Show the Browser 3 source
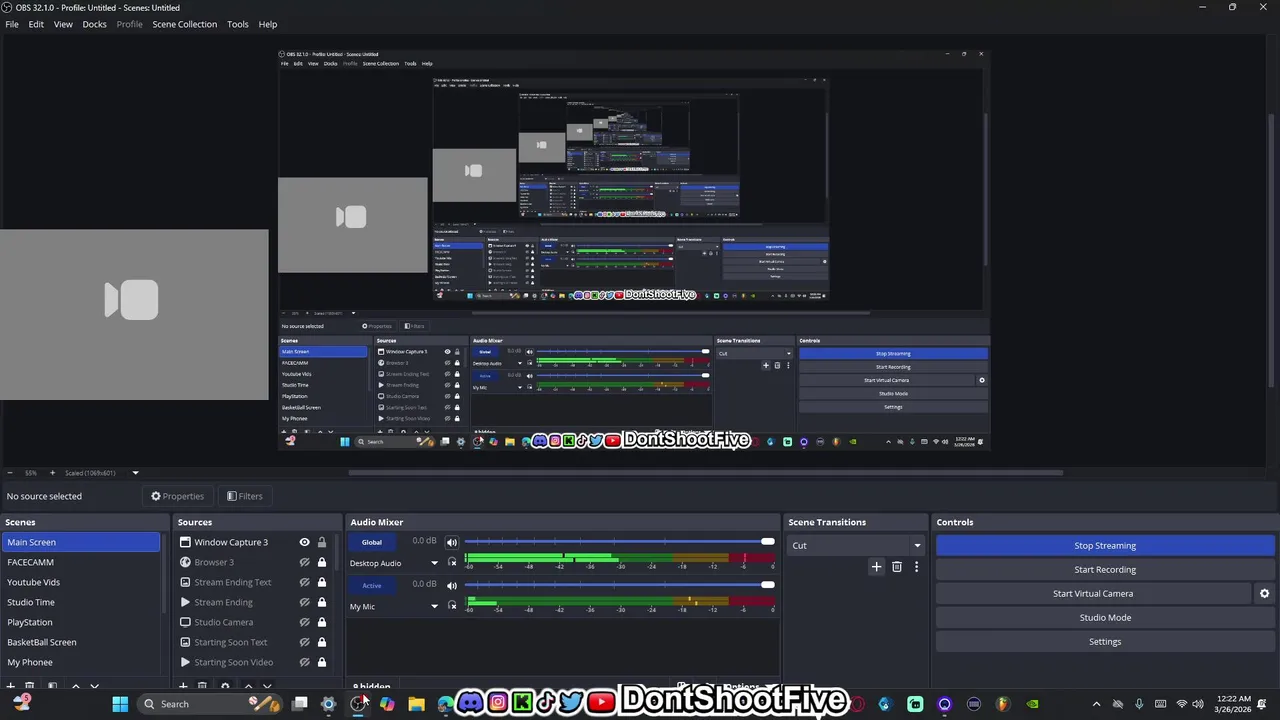This screenshot has width=1280, height=720. coord(304,562)
